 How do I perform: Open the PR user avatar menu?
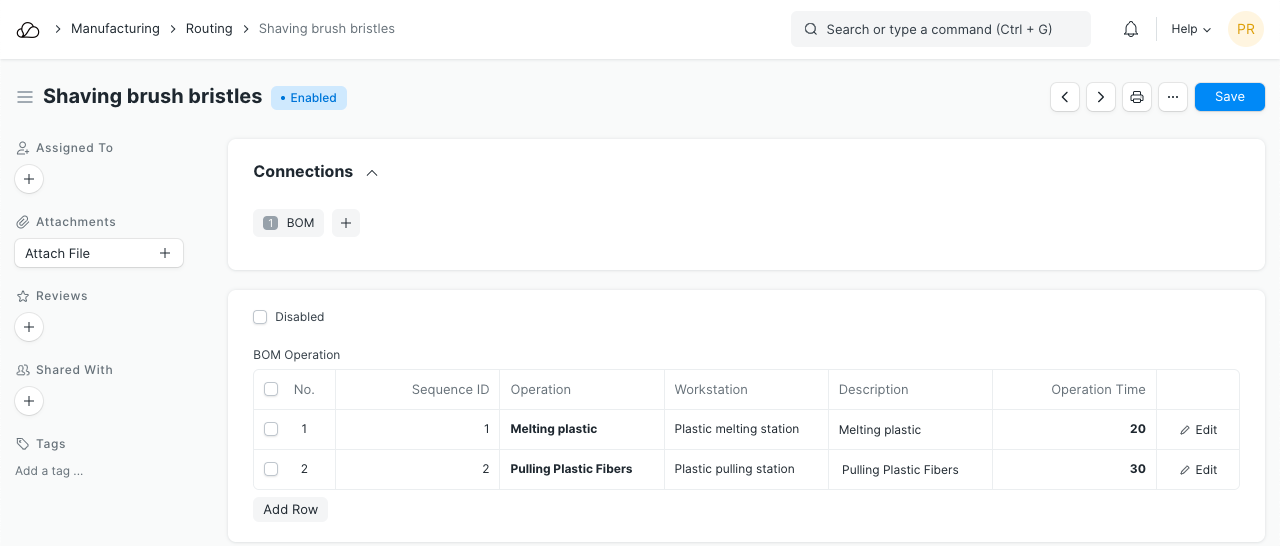pyautogui.click(x=1245, y=29)
